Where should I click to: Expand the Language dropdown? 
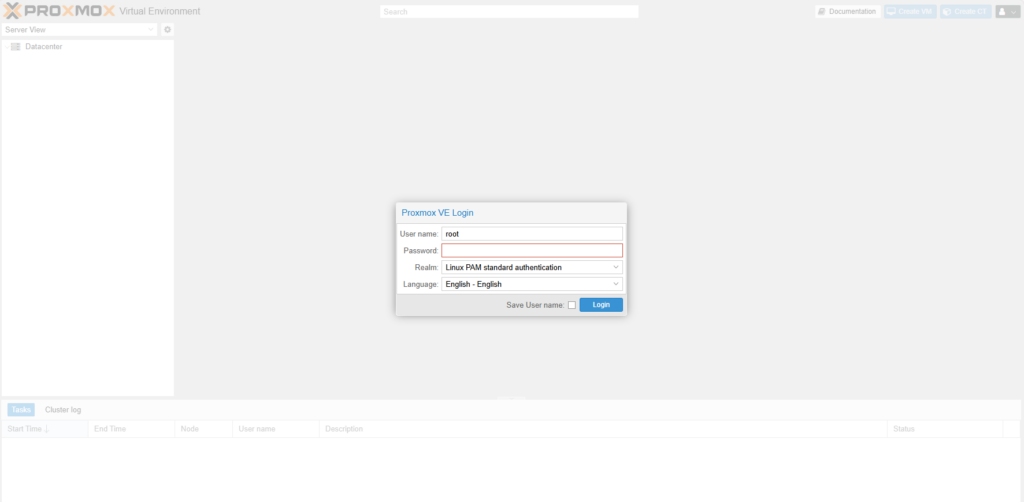[x=532, y=284]
